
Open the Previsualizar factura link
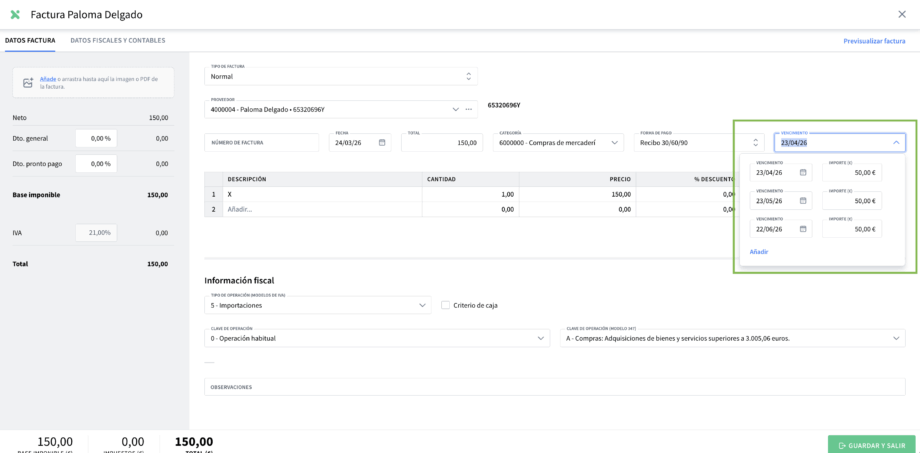point(874,41)
